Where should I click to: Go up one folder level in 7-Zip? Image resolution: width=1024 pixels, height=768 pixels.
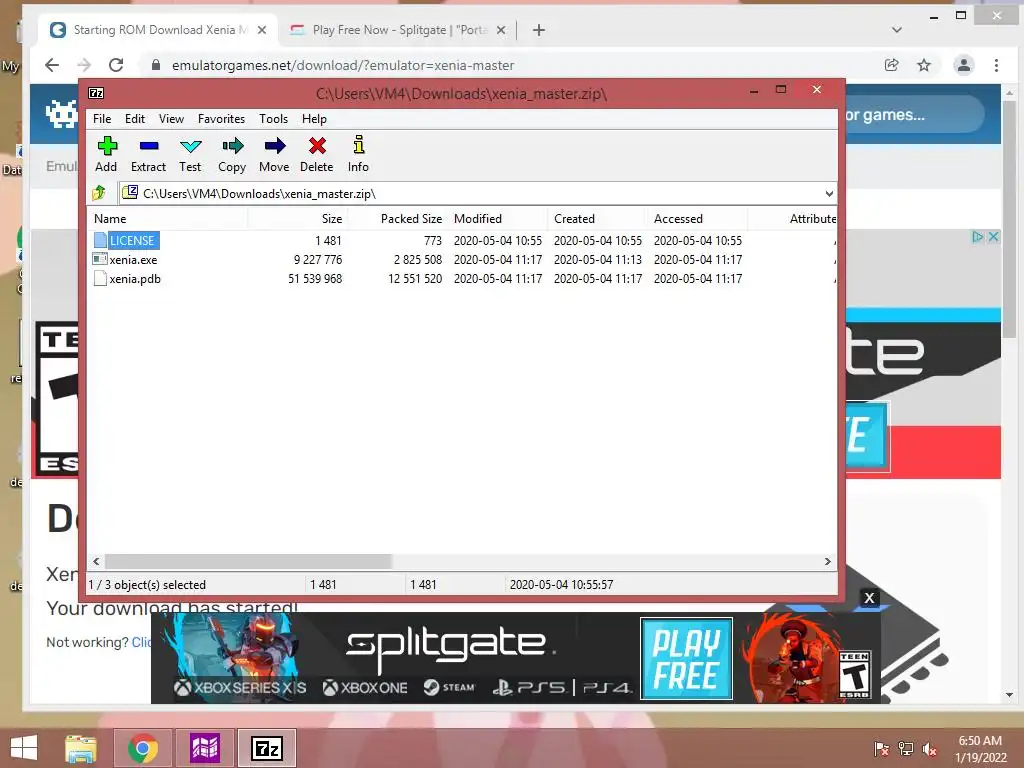(x=99, y=193)
